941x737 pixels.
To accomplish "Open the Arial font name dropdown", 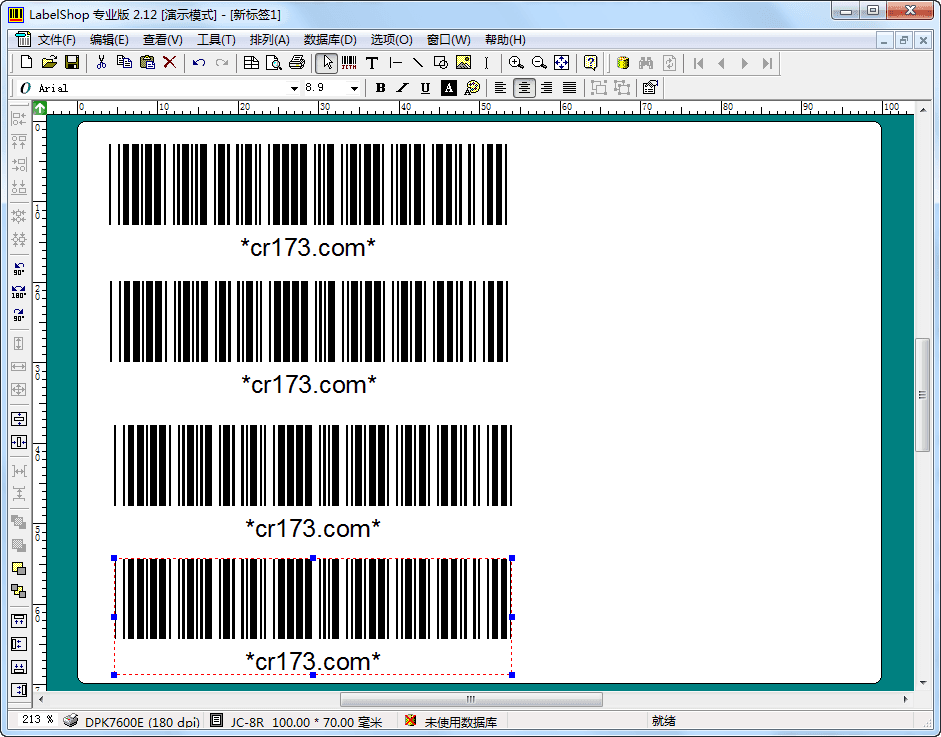I will (x=294, y=88).
